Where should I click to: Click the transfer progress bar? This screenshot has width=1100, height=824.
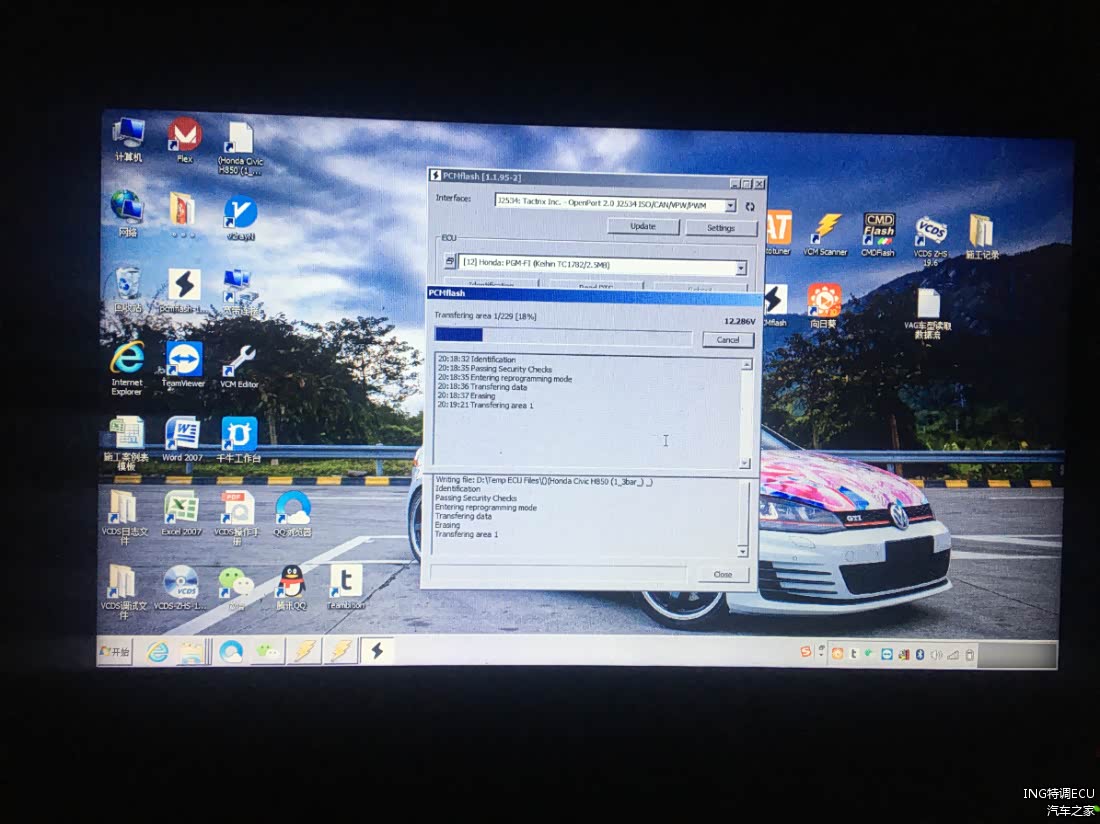point(562,336)
